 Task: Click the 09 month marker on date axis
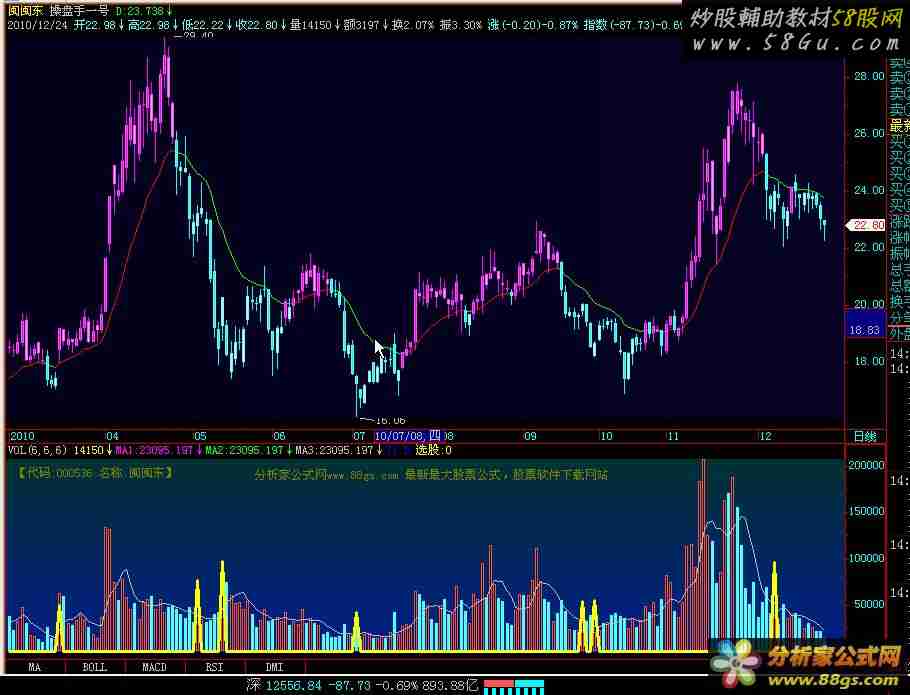(530, 436)
